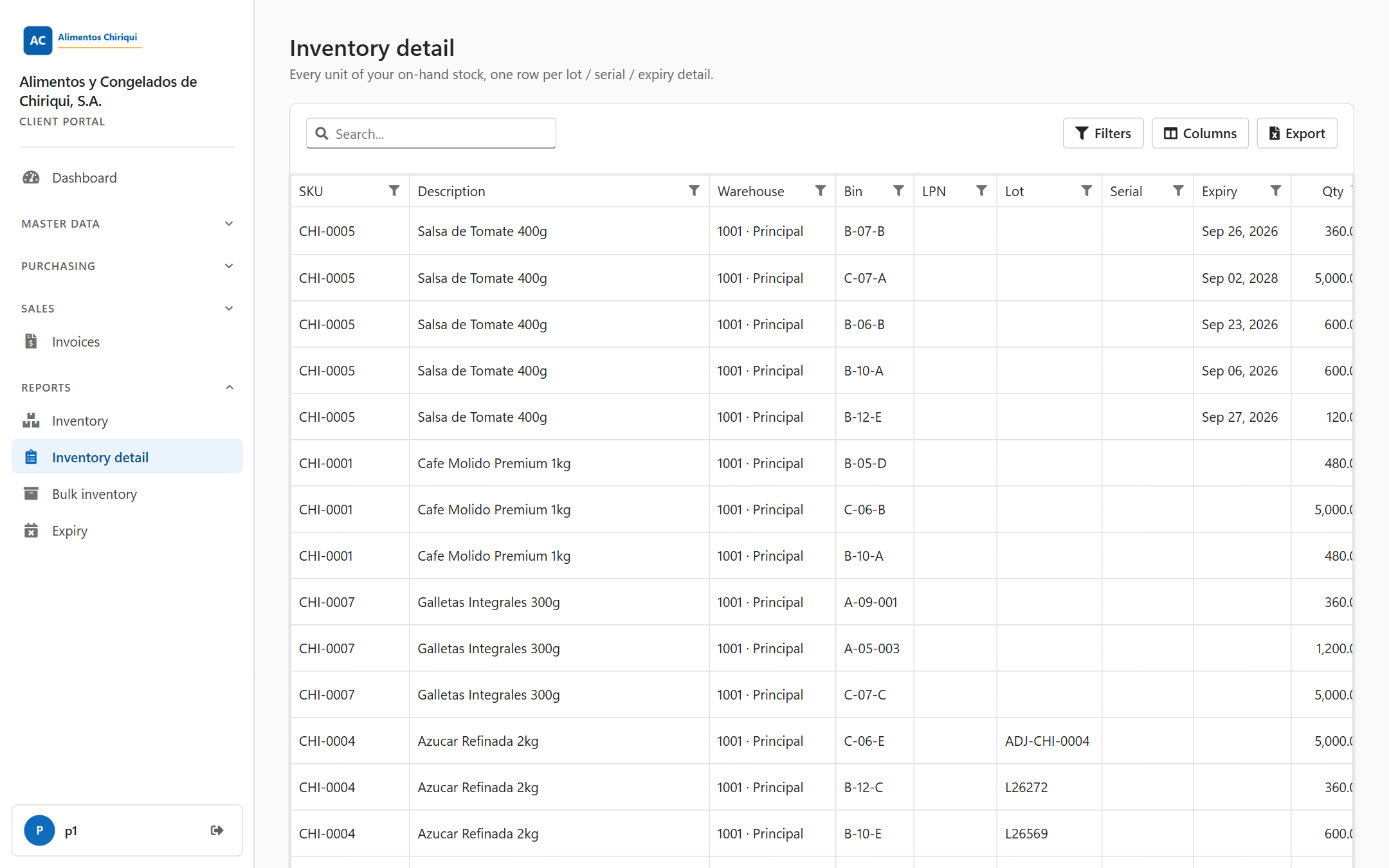Click the AC company logo badge
The height and width of the screenshot is (868, 1389).
[x=37, y=41]
